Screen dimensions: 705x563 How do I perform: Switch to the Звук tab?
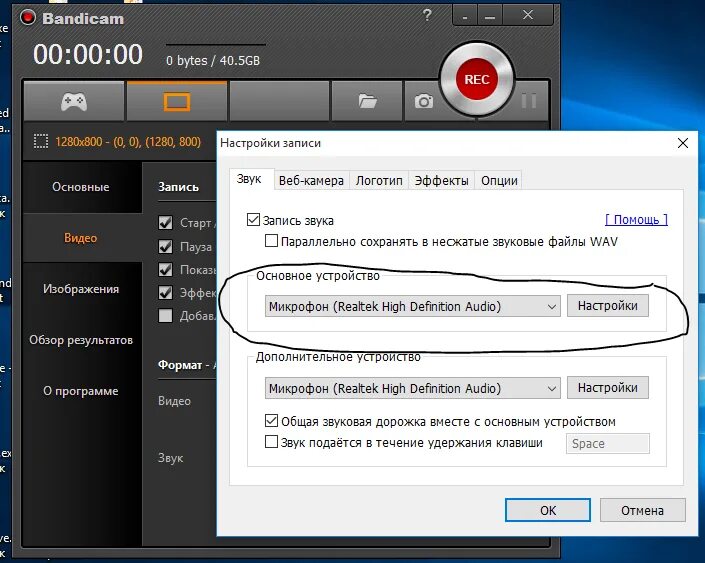coord(249,179)
